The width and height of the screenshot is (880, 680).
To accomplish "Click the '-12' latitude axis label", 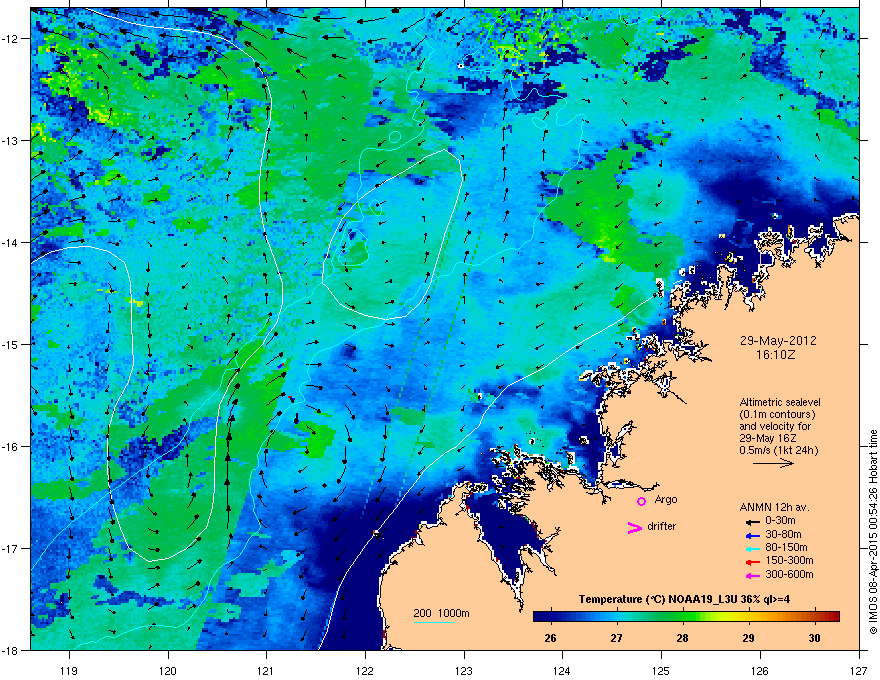I will 11,38.
